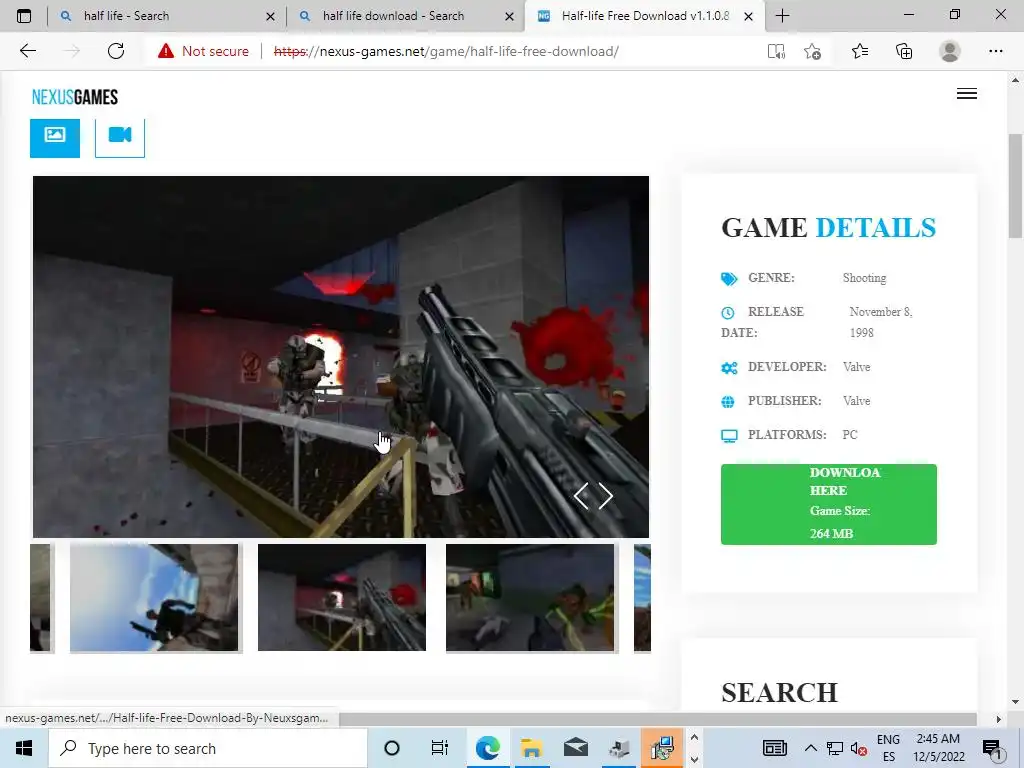Image resolution: width=1024 pixels, height=768 pixels.
Task: Click the taskbar search box
Action: pos(208,748)
